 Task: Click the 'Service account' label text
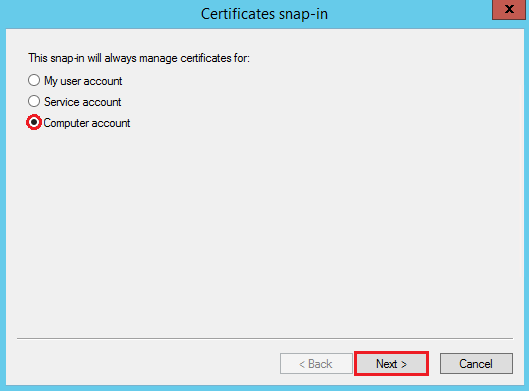(83, 102)
